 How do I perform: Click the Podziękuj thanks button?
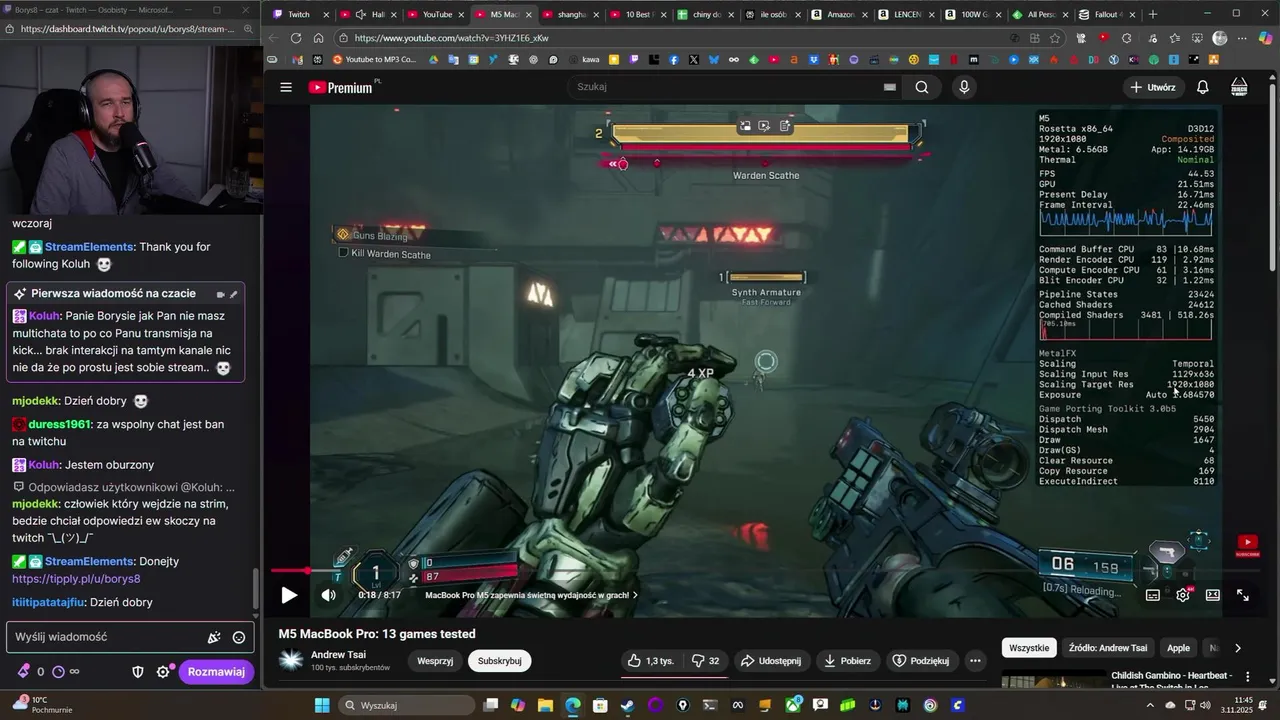pos(920,661)
